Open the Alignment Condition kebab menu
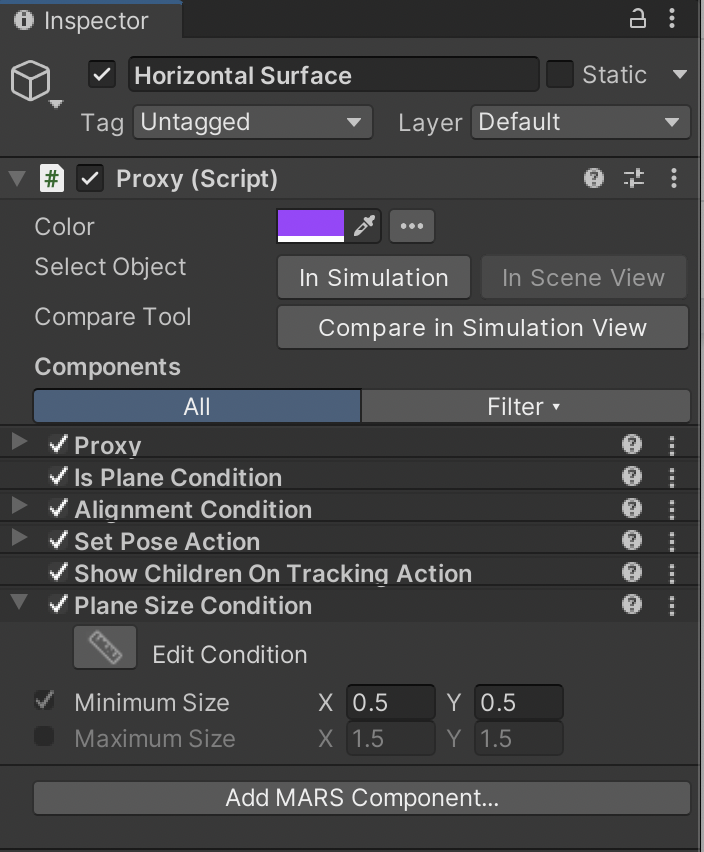 (x=672, y=509)
